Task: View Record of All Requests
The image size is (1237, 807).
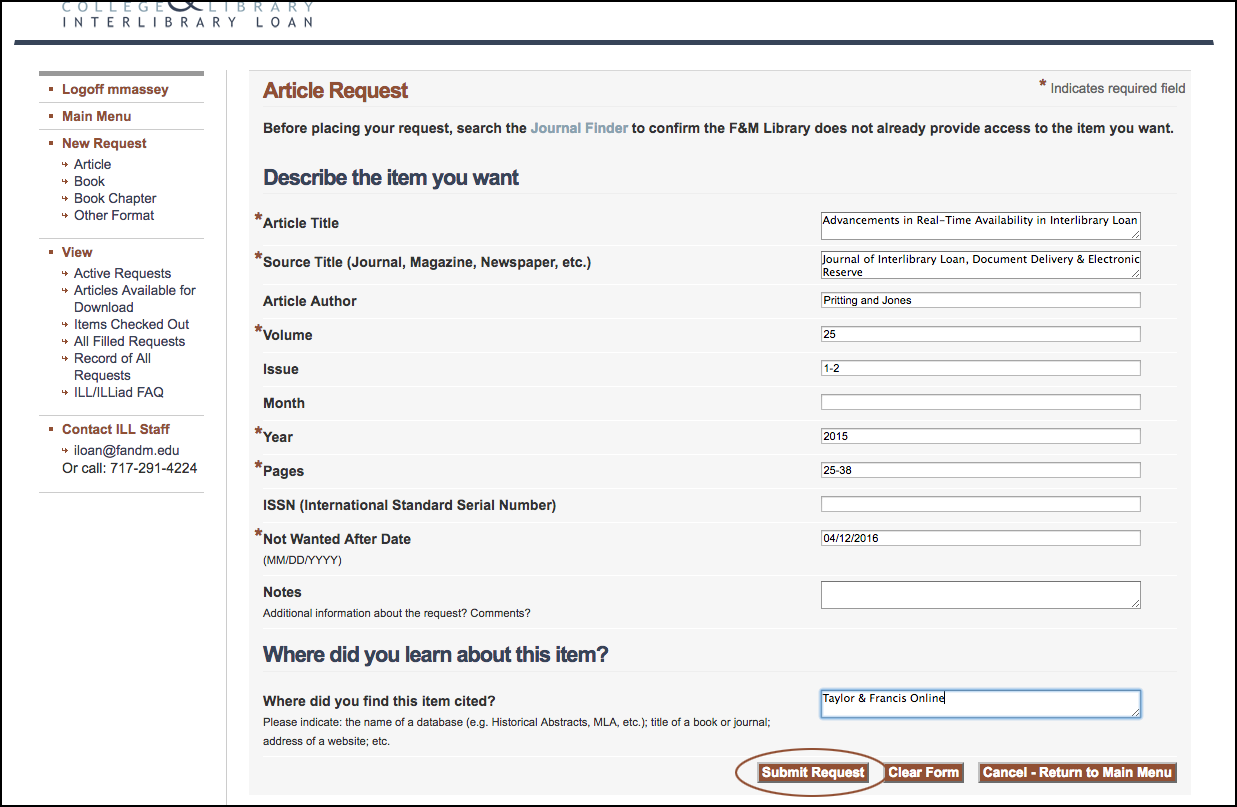Action: pyautogui.click(x=112, y=358)
